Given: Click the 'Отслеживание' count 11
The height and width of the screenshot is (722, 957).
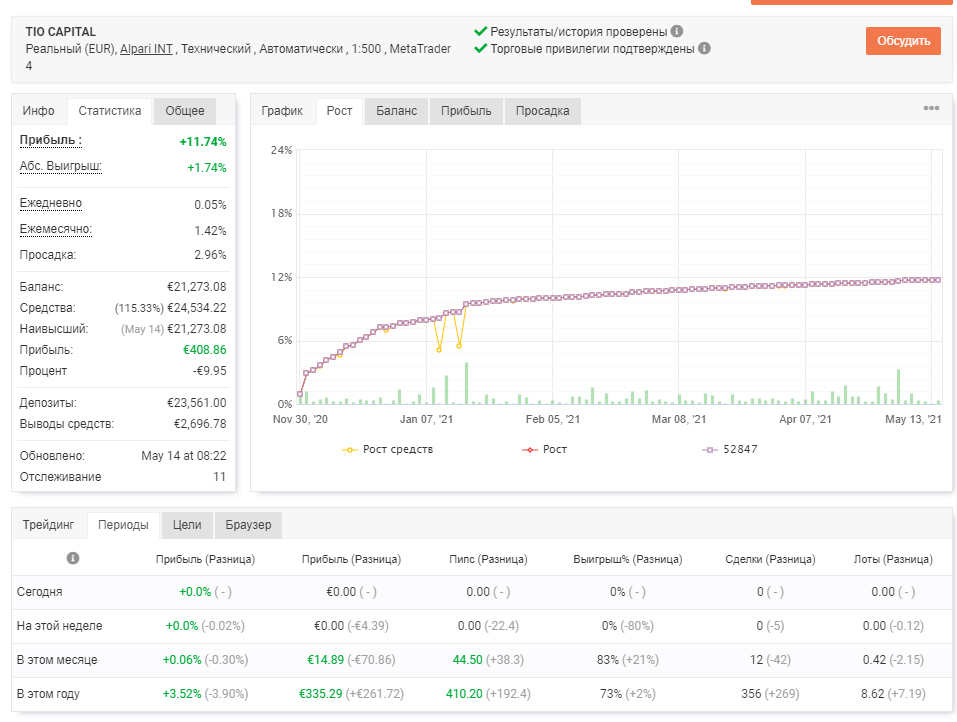Looking at the screenshot, I should 220,477.
